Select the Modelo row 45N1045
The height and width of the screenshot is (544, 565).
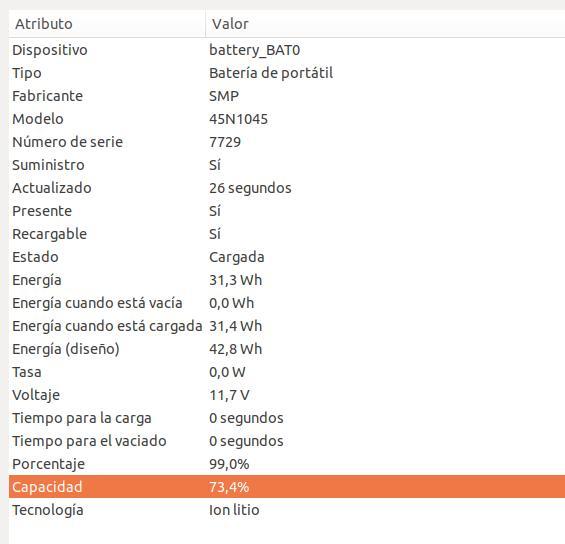pyautogui.click(x=287, y=119)
